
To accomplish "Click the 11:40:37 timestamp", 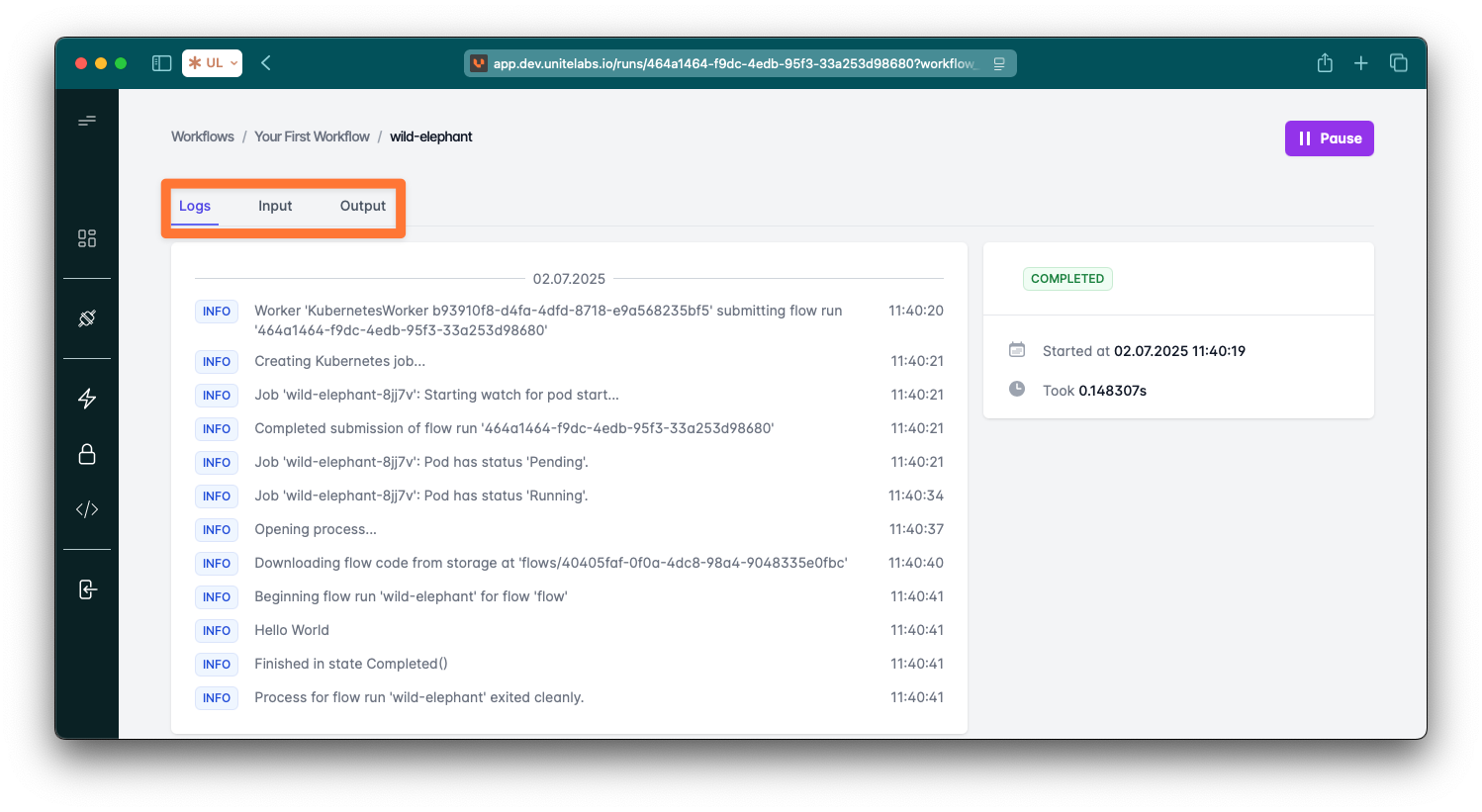I will [916, 529].
